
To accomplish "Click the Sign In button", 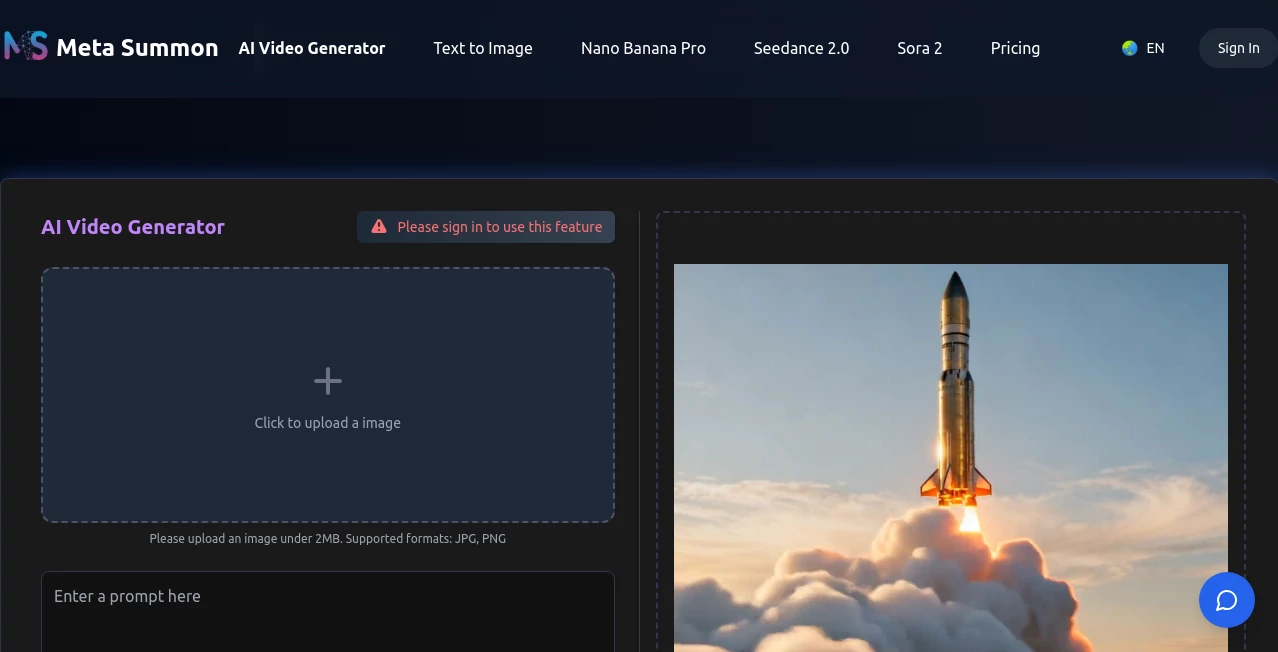I will point(1238,47).
